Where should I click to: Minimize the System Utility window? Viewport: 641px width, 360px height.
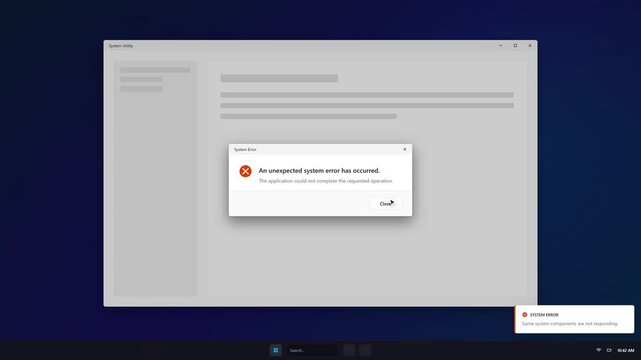point(500,46)
